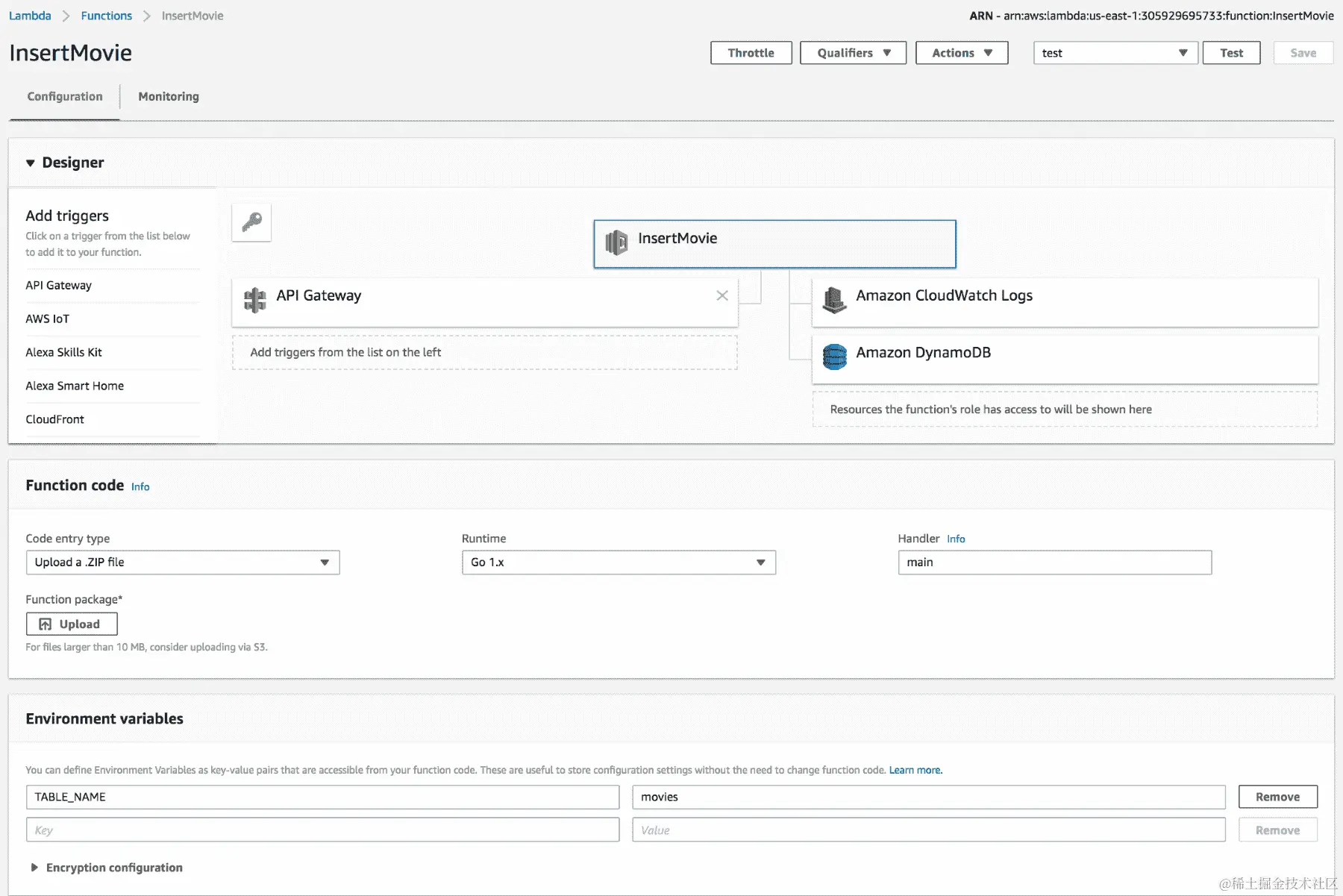Click the key permissions icon in Designer
Screen dimensions: 1343x896
[251, 222]
